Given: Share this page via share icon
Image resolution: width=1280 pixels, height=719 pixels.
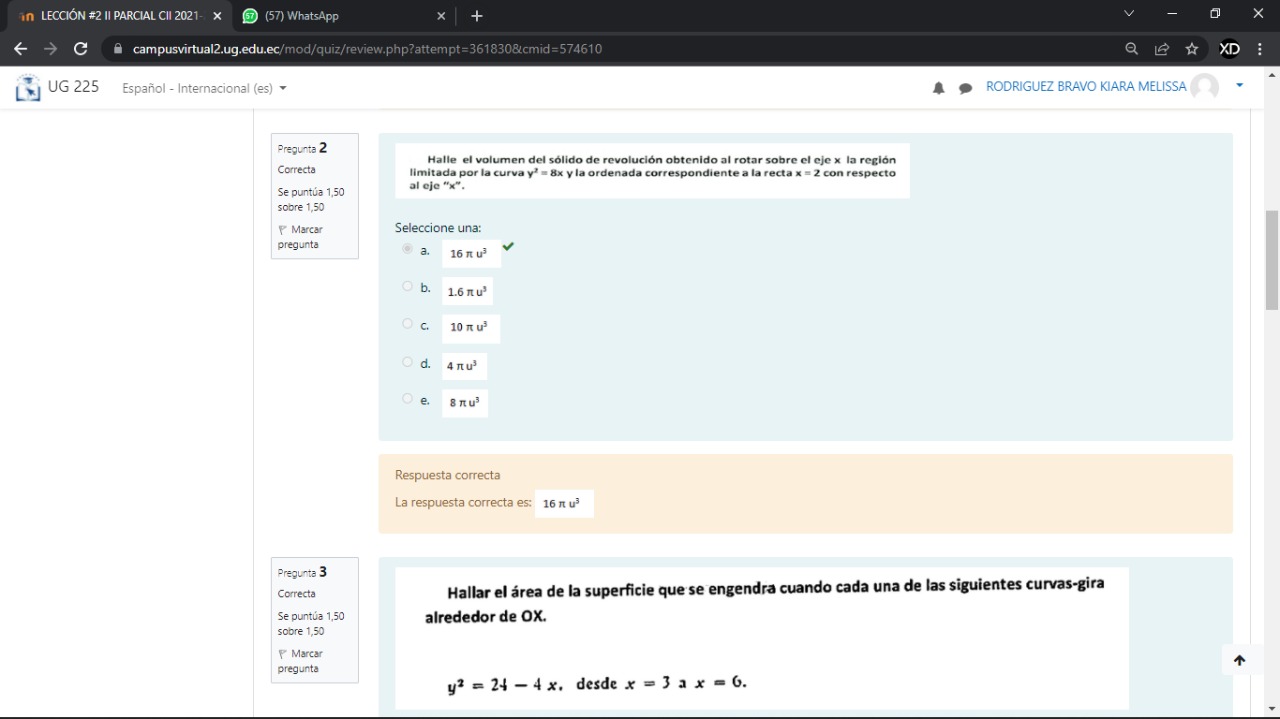Looking at the screenshot, I should (x=1161, y=48).
